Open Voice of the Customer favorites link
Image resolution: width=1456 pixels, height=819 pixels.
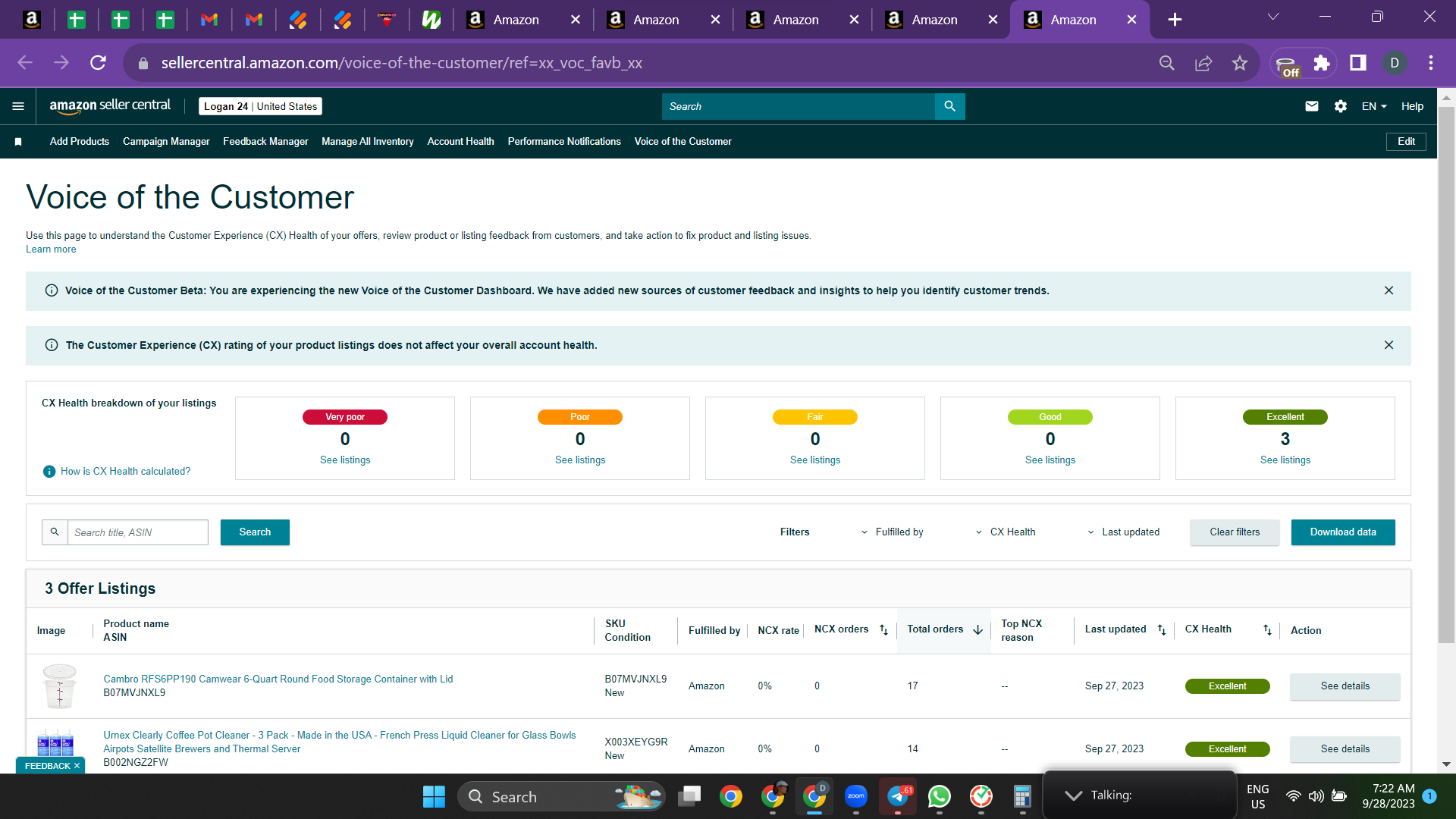[x=682, y=142]
